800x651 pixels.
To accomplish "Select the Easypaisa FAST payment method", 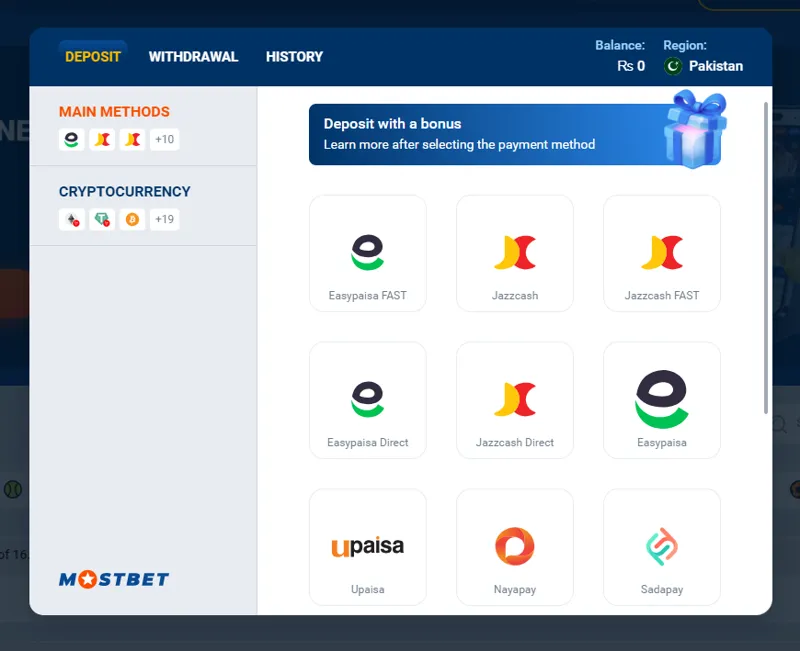I will 368,253.
